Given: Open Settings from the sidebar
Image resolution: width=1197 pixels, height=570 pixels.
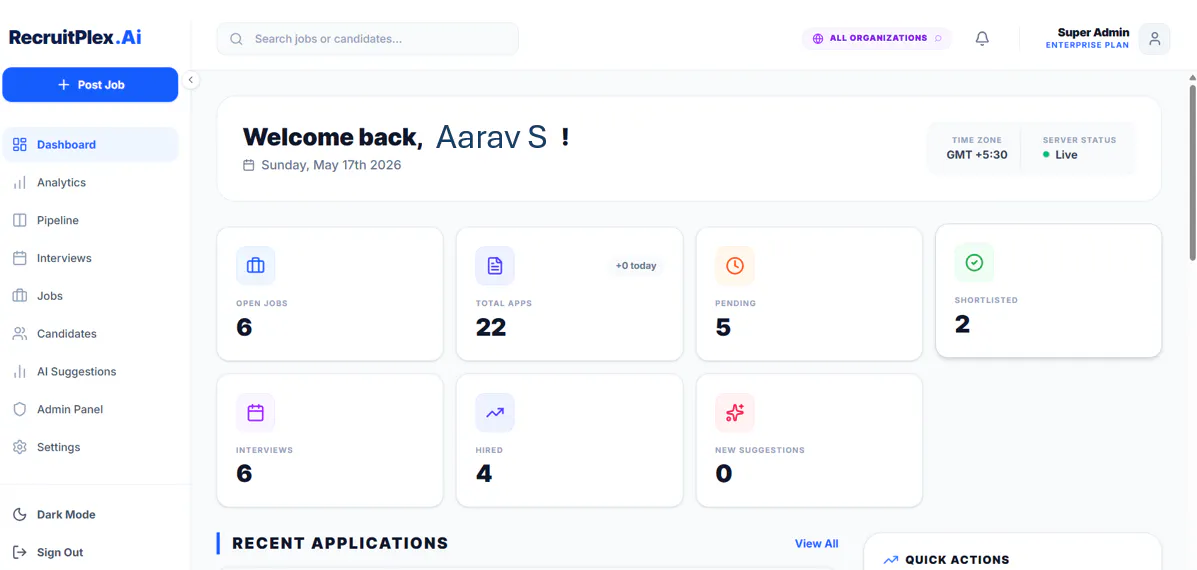Looking at the screenshot, I should click(x=90, y=447).
